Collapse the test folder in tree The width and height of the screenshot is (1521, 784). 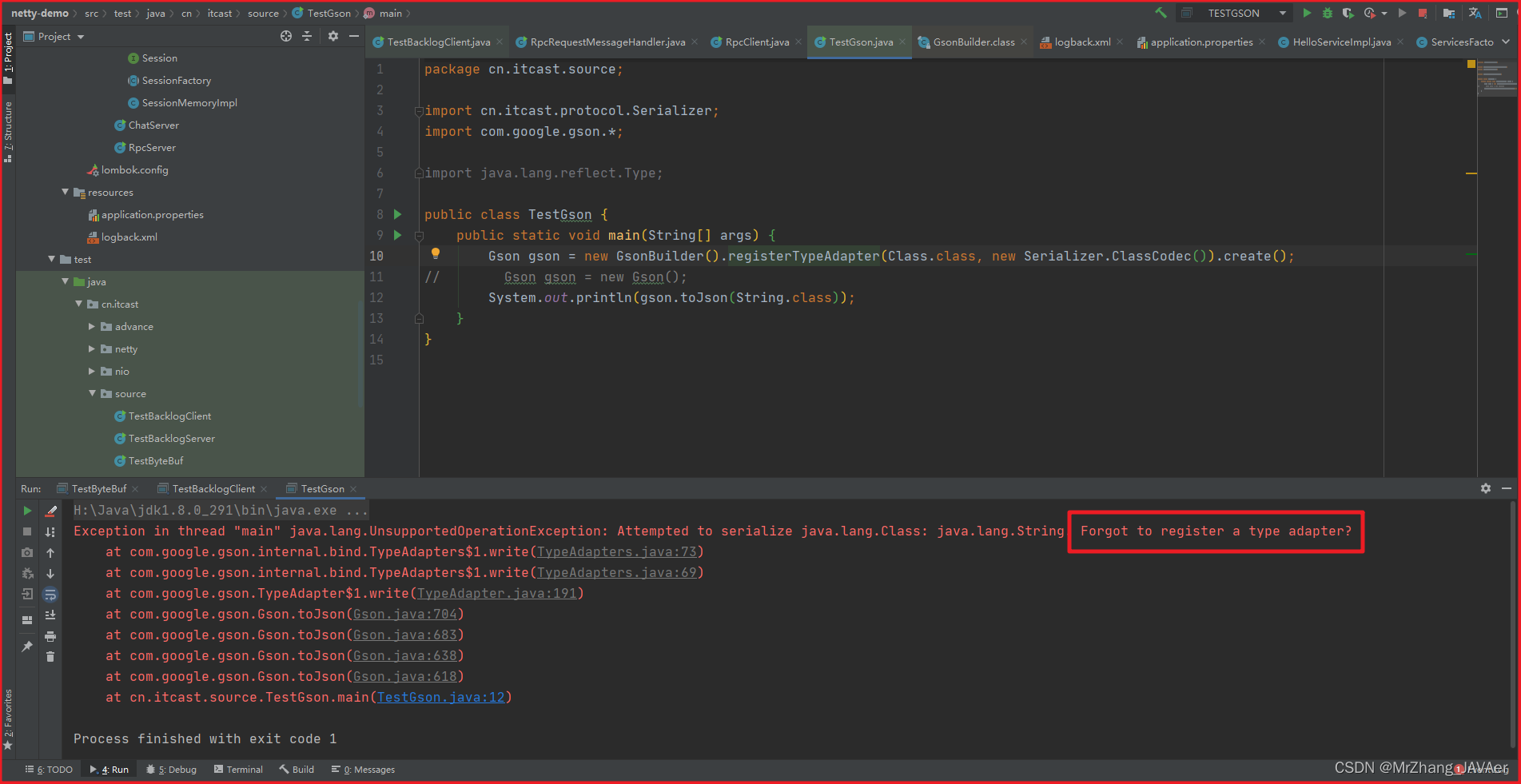(x=52, y=259)
